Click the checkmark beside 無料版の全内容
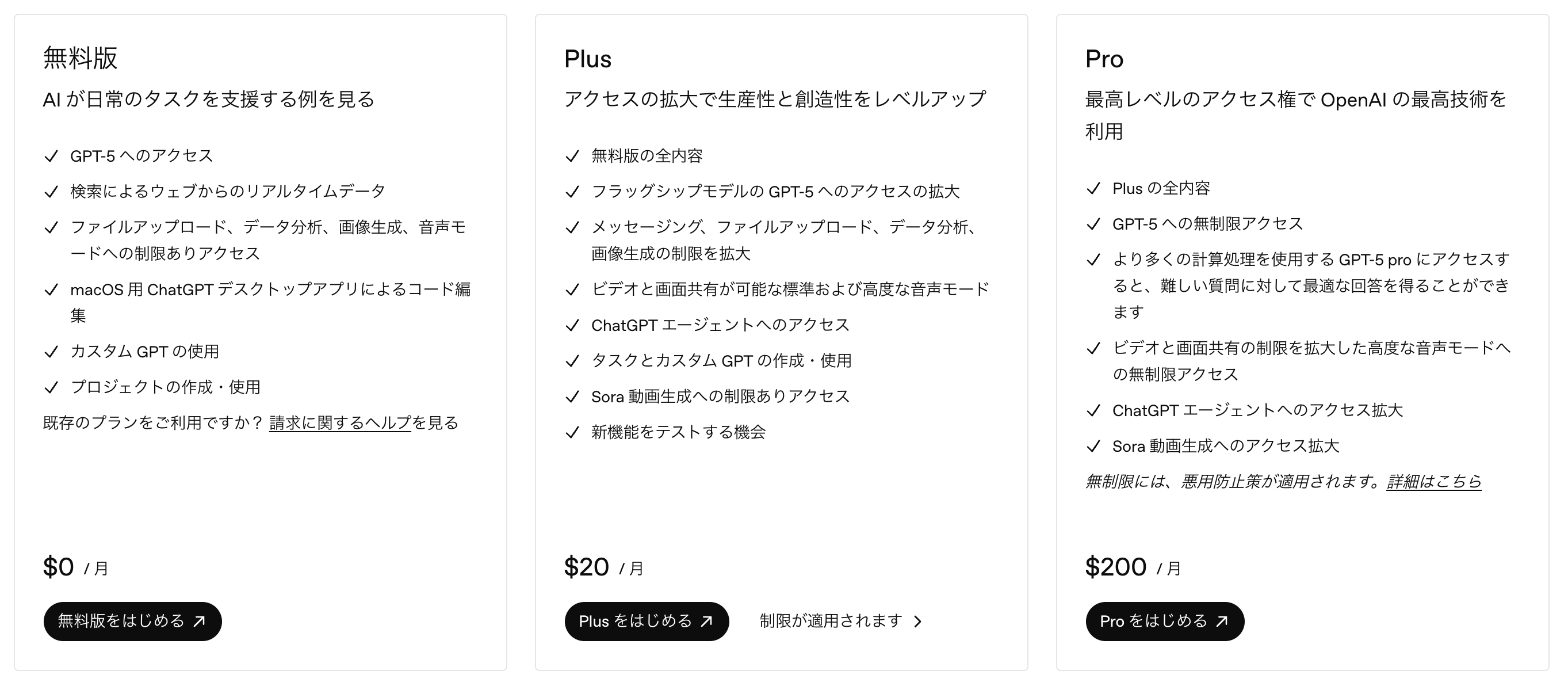The image size is (1568, 686). [x=572, y=157]
